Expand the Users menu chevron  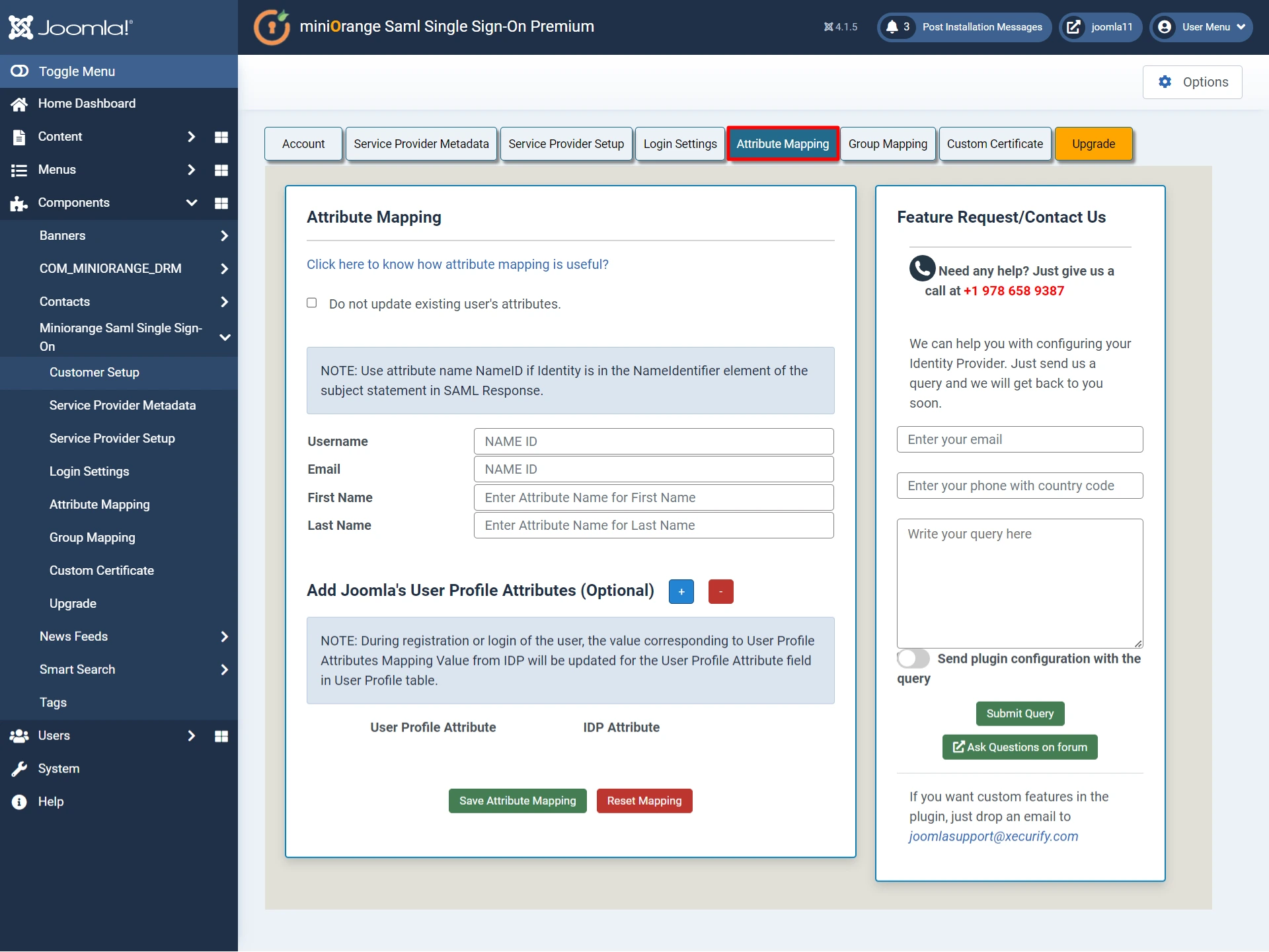191,736
